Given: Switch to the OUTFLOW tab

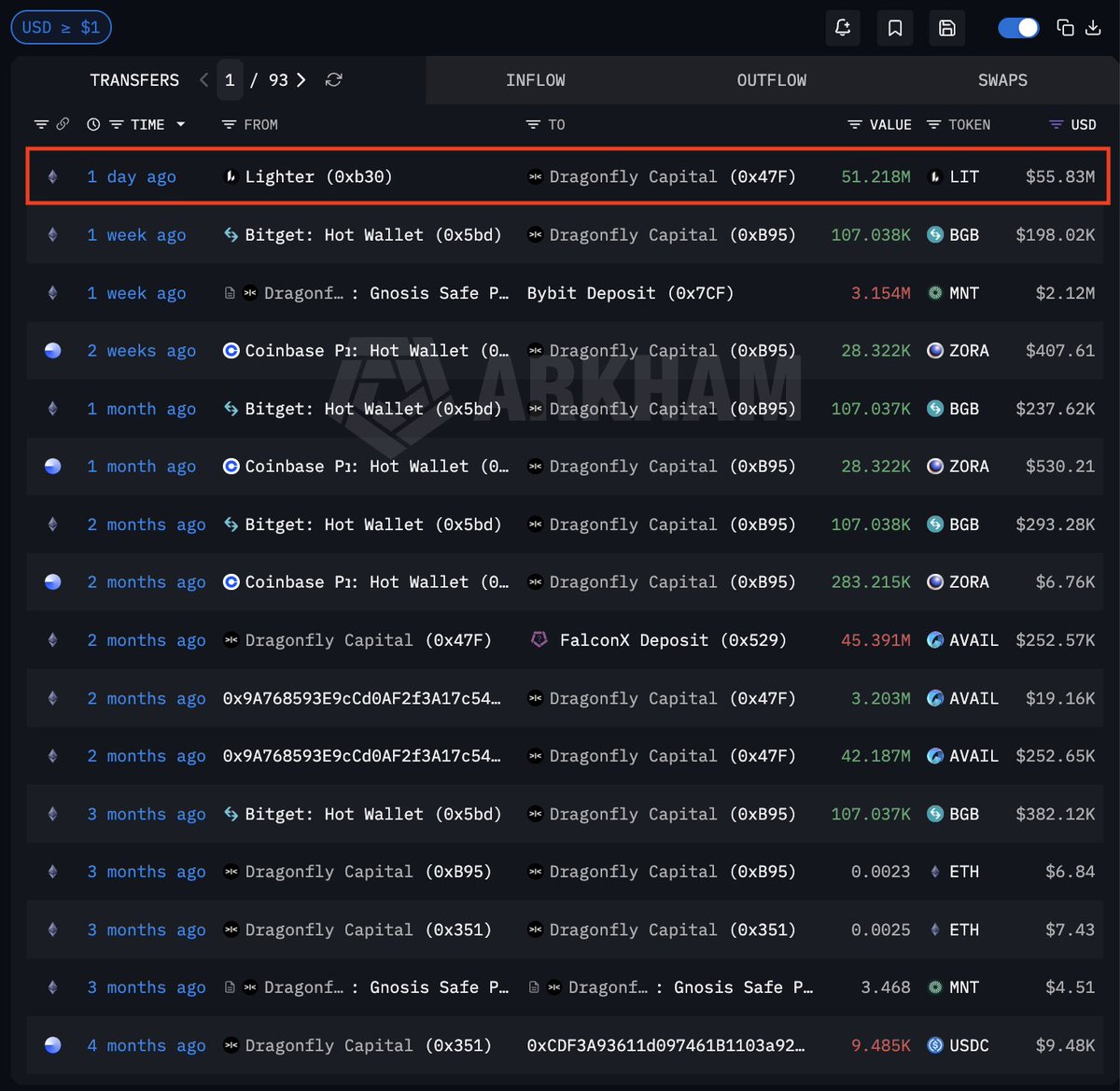Looking at the screenshot, I should tap(771, 80).
